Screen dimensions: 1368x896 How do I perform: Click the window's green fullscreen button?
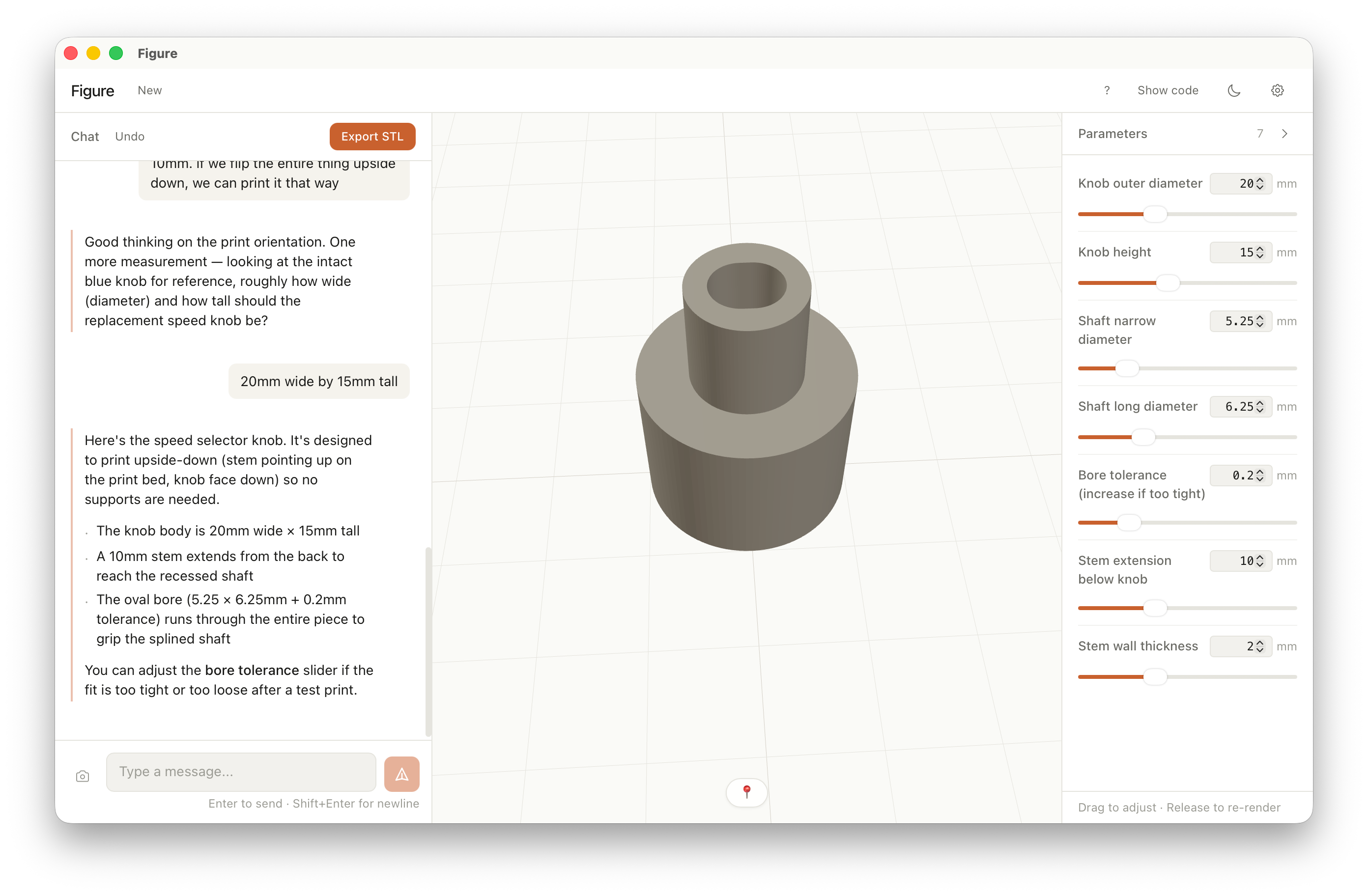(116, 54)
